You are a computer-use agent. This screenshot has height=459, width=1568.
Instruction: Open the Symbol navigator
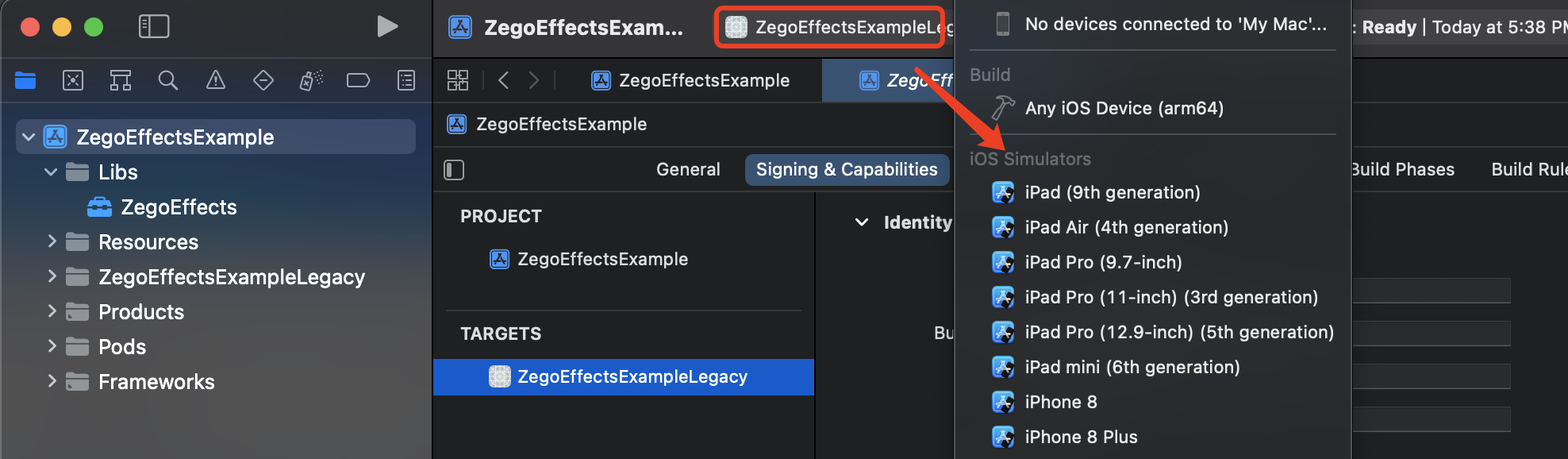pos(121,80)
